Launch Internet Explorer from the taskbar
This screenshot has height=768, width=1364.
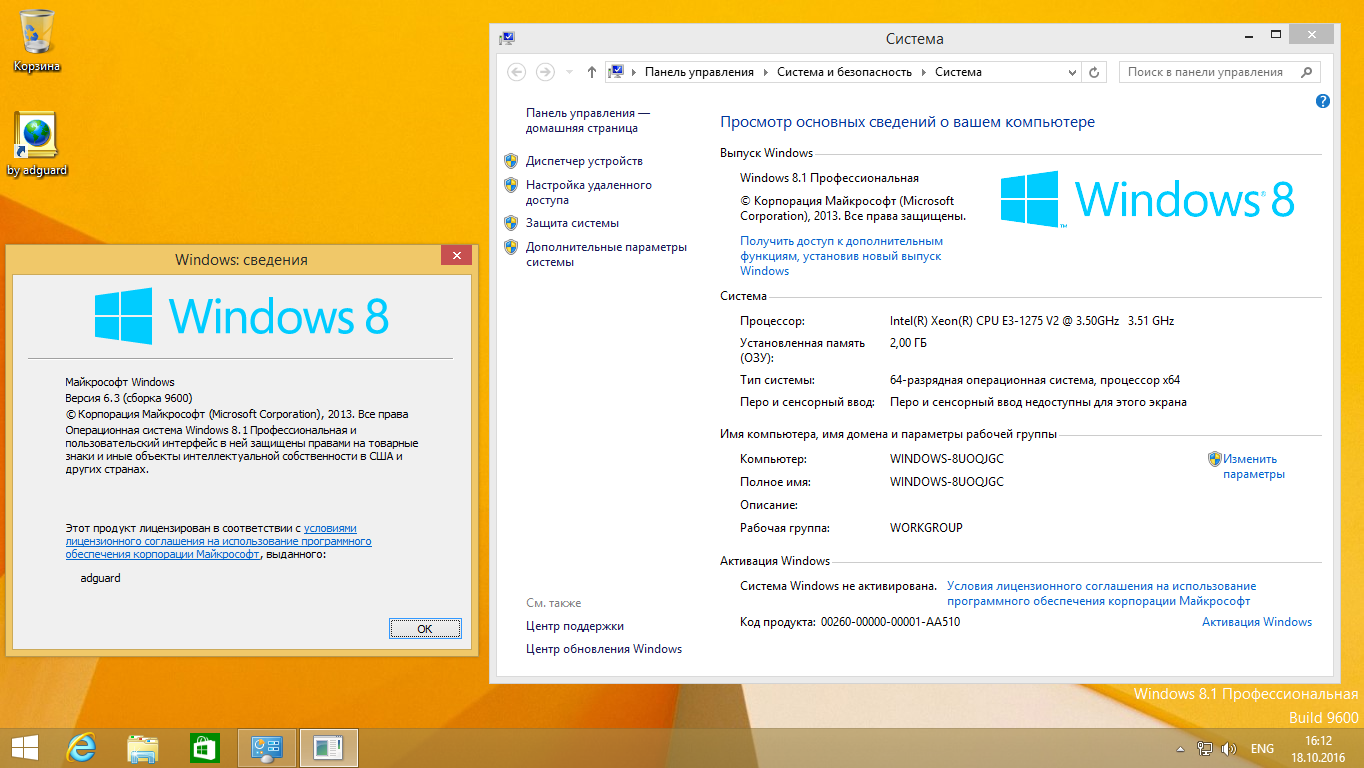(81, 748)
